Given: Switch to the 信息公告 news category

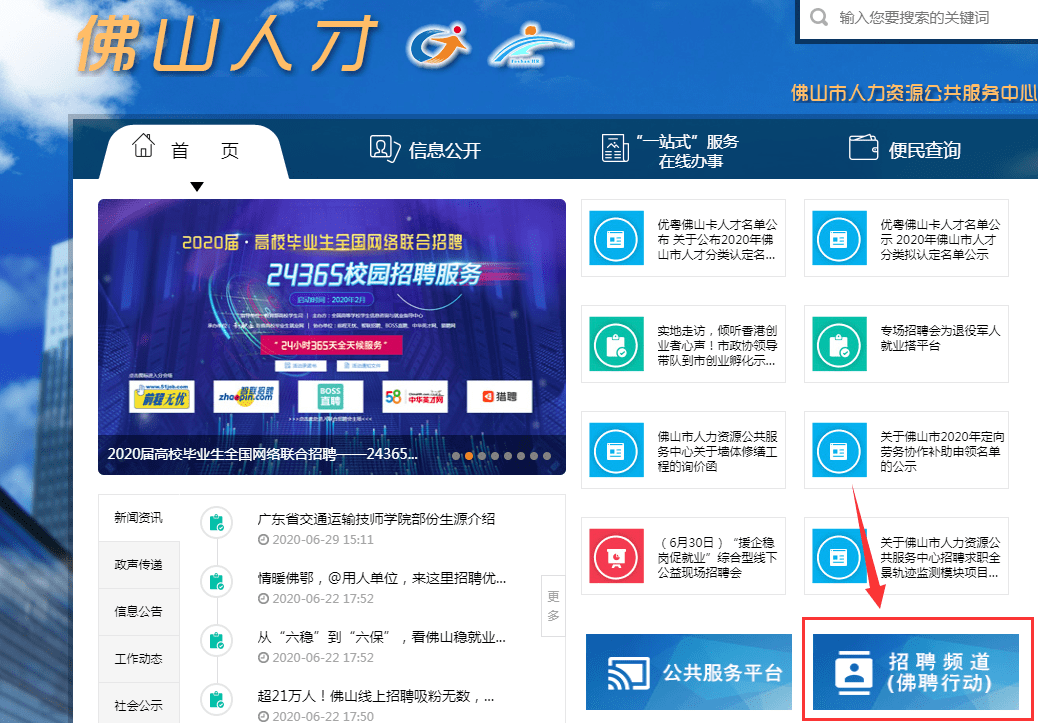Looking at the screenshot, I should pos(138,612).
